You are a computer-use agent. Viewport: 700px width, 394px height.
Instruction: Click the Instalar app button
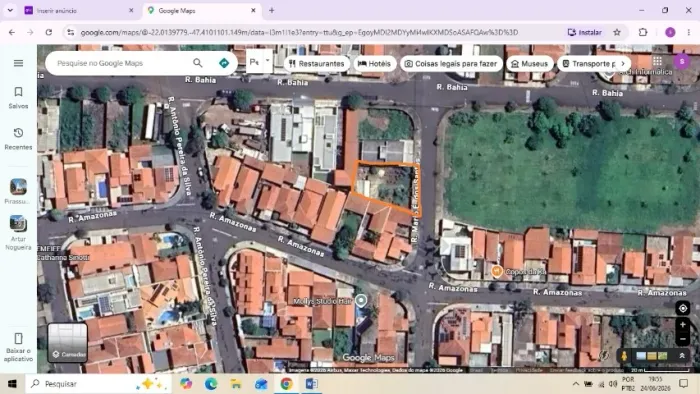(x=584, y=32)
